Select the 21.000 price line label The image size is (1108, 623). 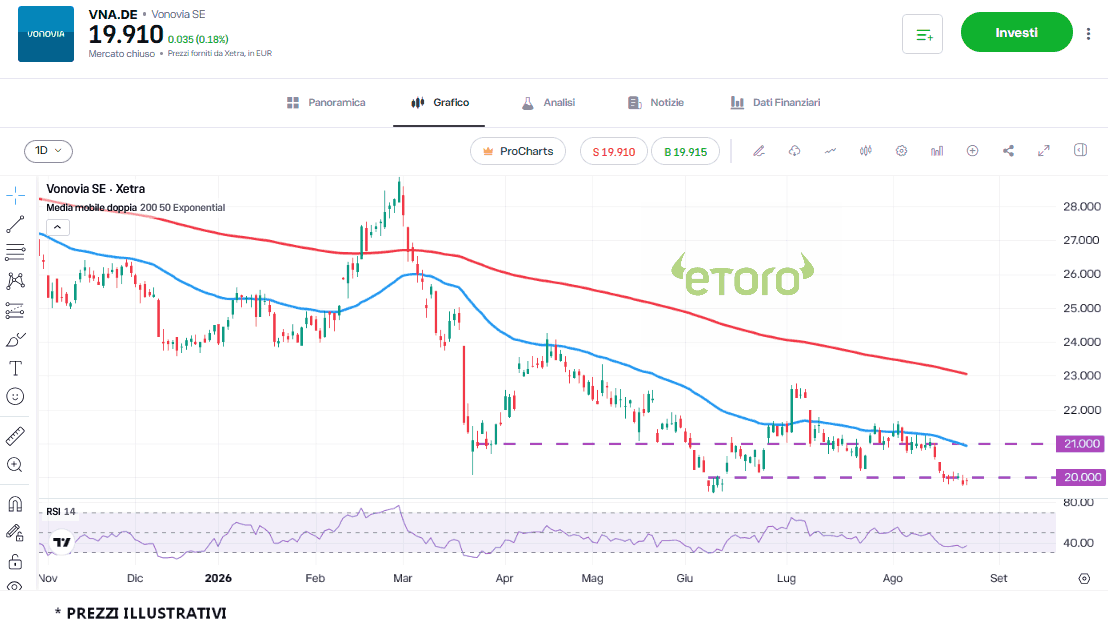pos(1078,444)
